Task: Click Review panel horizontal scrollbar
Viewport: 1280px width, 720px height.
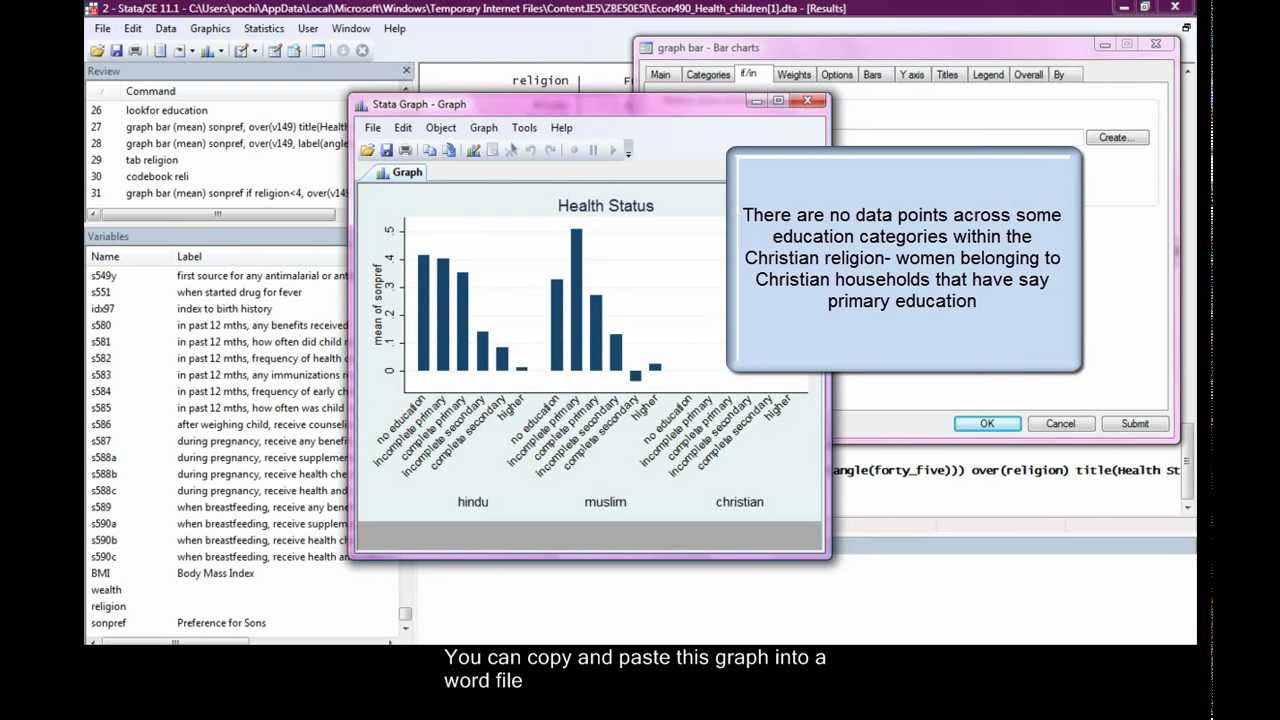Action: [217, 214]
